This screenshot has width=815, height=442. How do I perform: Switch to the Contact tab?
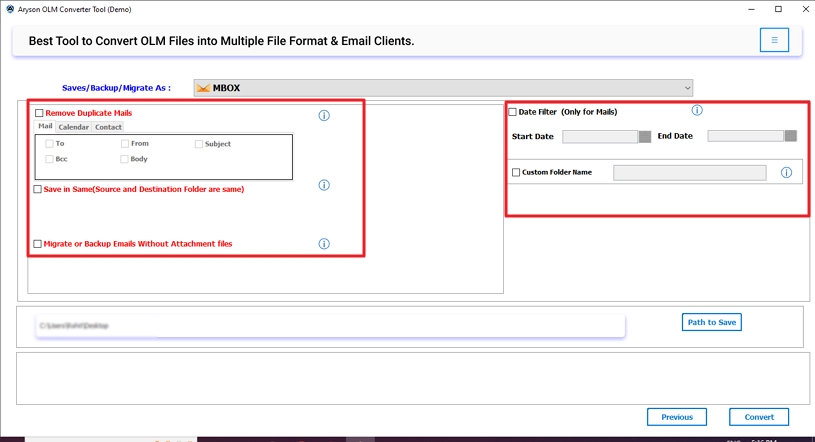pyautogui.click(x=108, y=127)
